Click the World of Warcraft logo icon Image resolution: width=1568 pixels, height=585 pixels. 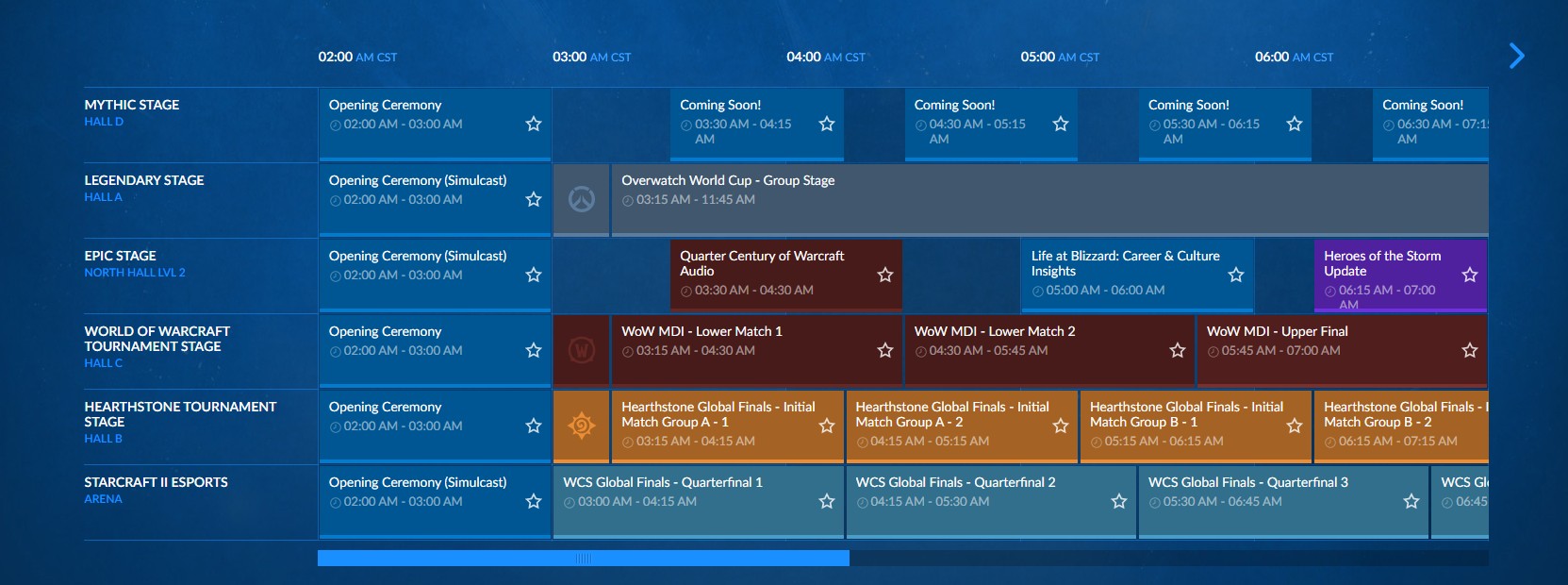click(x=582, y=350)
